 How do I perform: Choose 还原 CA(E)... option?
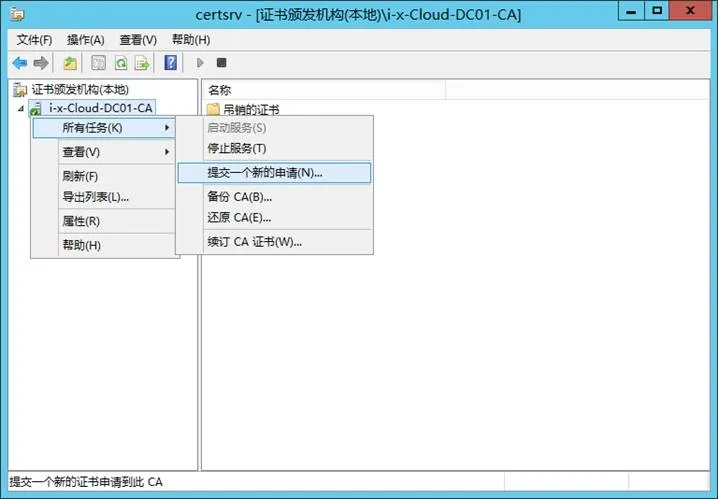point(274,217)
